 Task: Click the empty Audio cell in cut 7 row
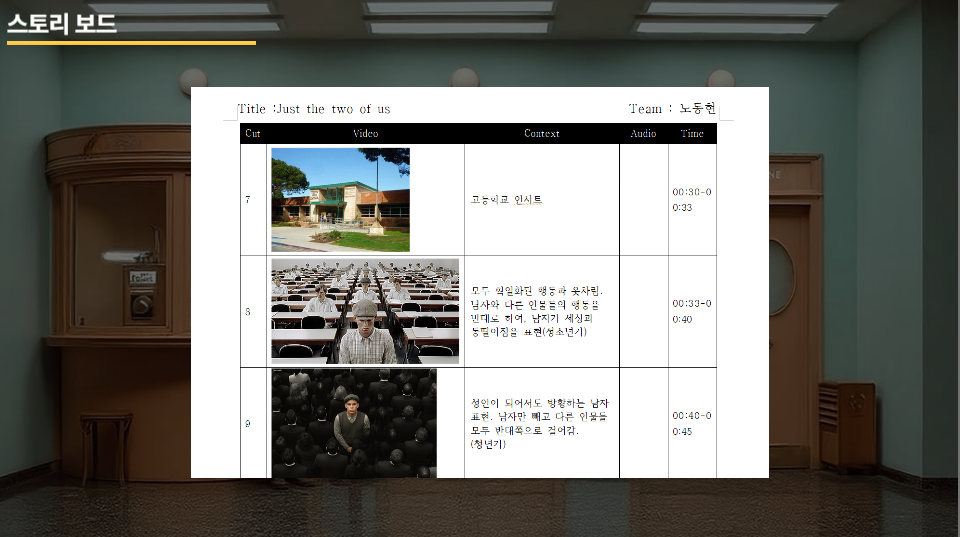(643, 199)
